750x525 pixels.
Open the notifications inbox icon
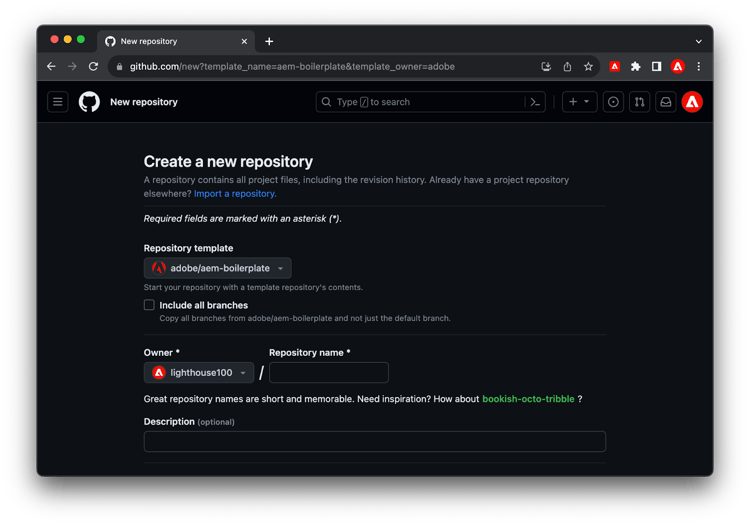666,102
